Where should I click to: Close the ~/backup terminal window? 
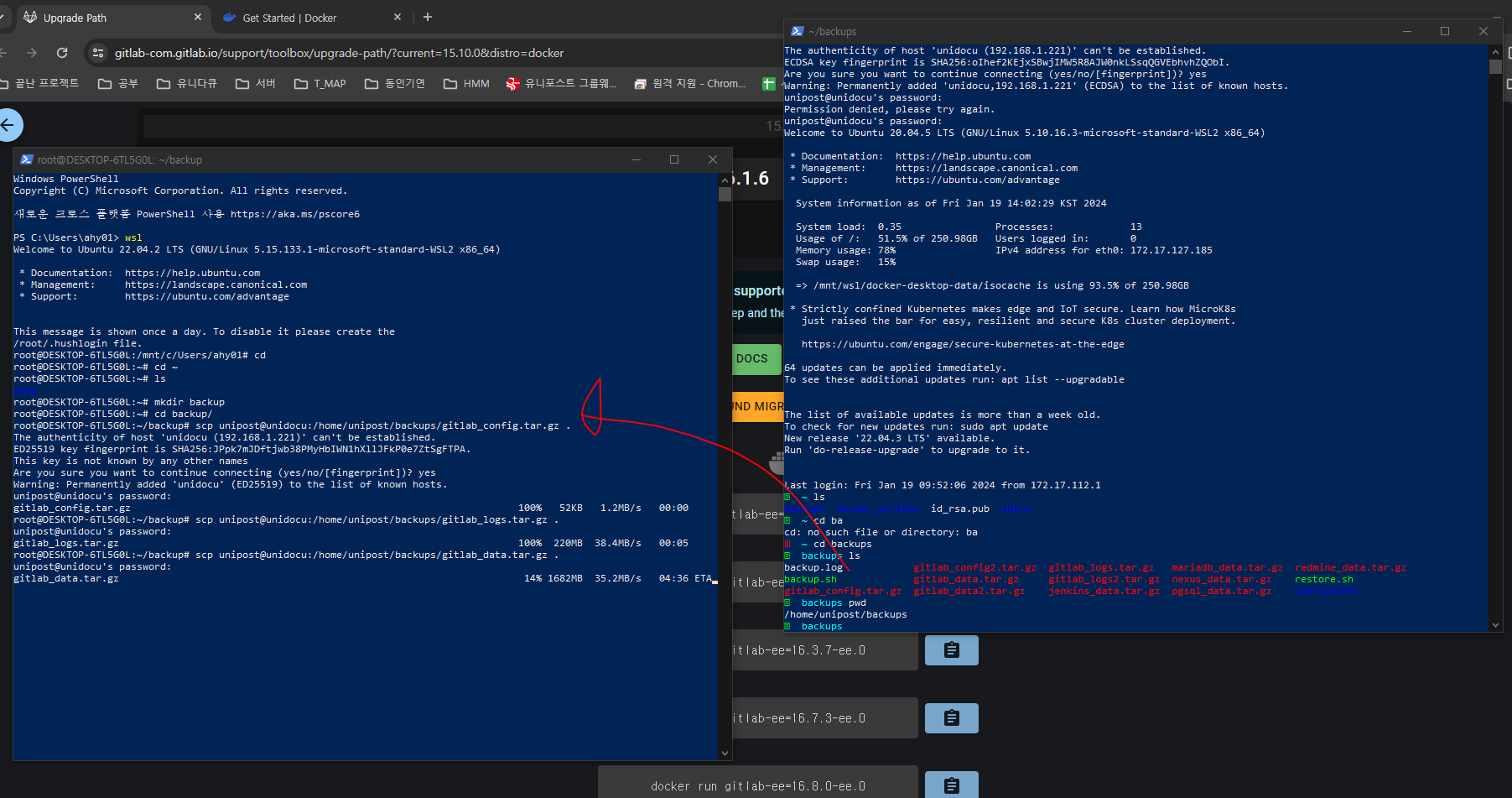(x=713, y=159)
